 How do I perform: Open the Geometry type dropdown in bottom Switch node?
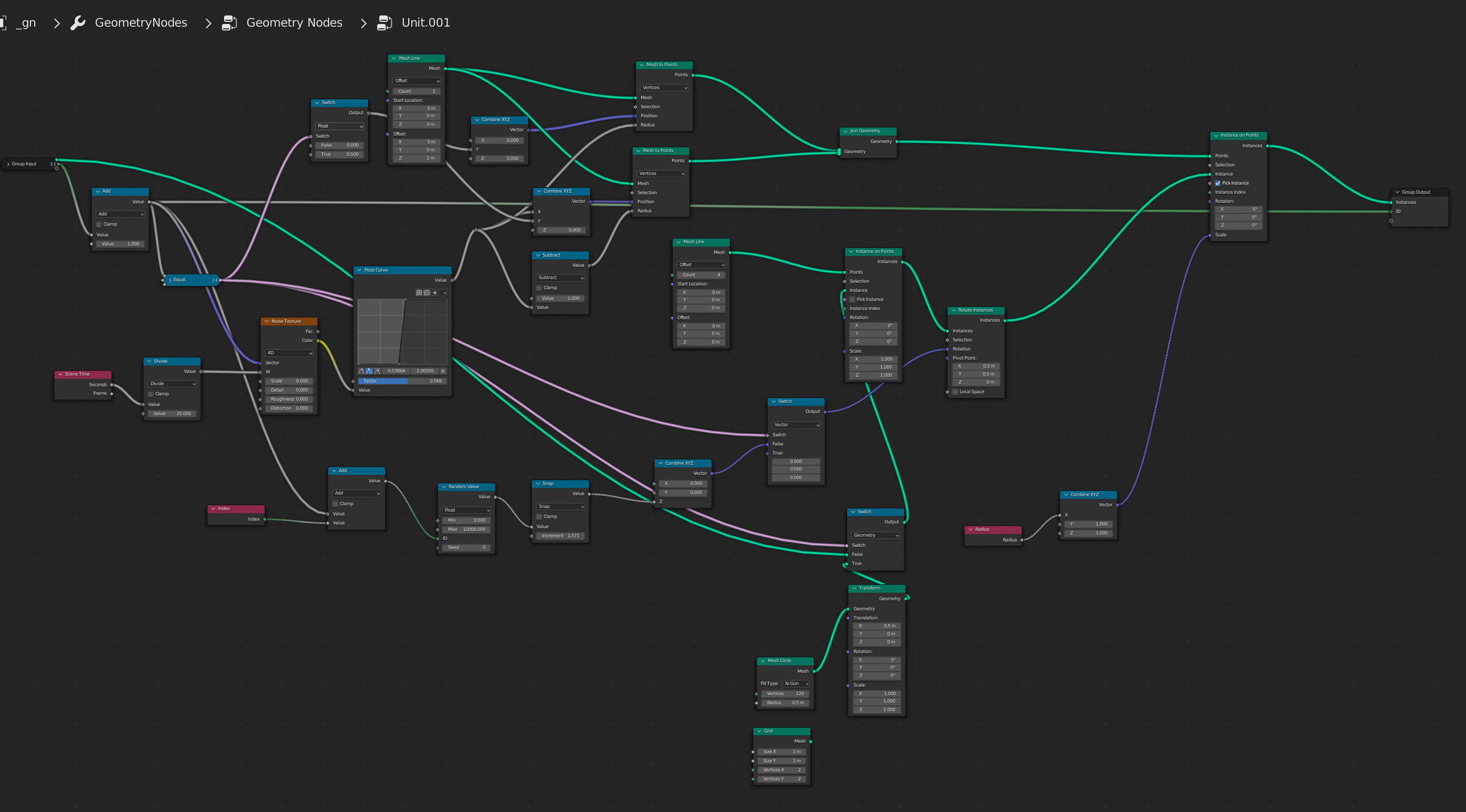point(875,536)
